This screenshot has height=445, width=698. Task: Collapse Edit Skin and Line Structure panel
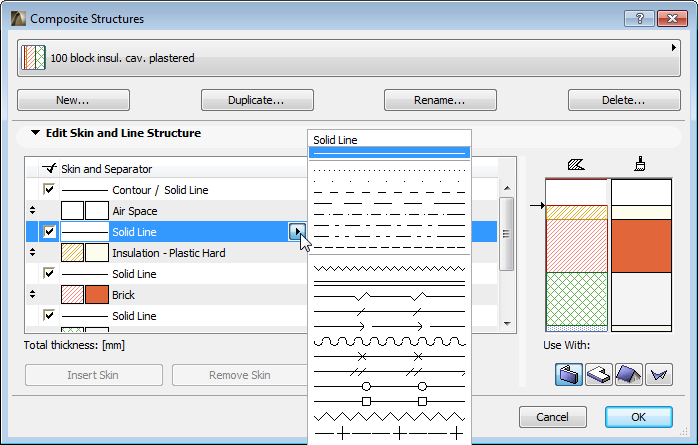tap(35, 133)
